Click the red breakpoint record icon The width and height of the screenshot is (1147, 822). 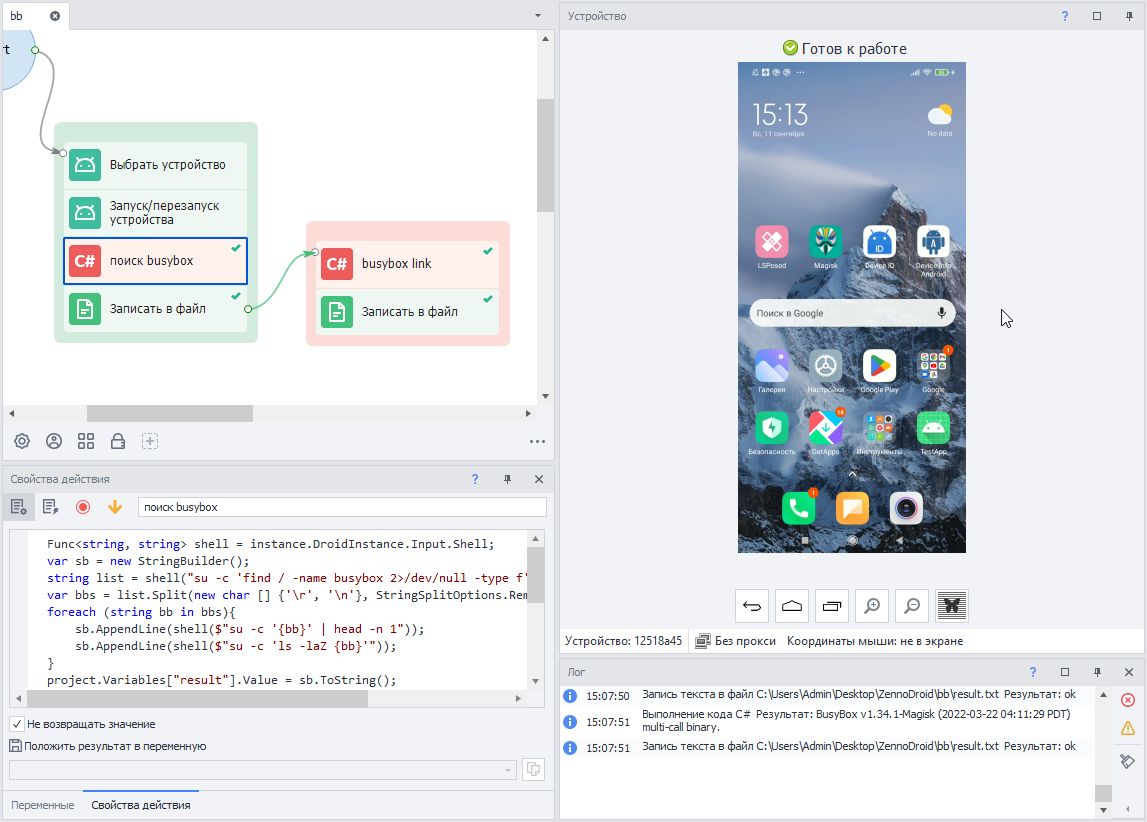(x=83, y=507)
